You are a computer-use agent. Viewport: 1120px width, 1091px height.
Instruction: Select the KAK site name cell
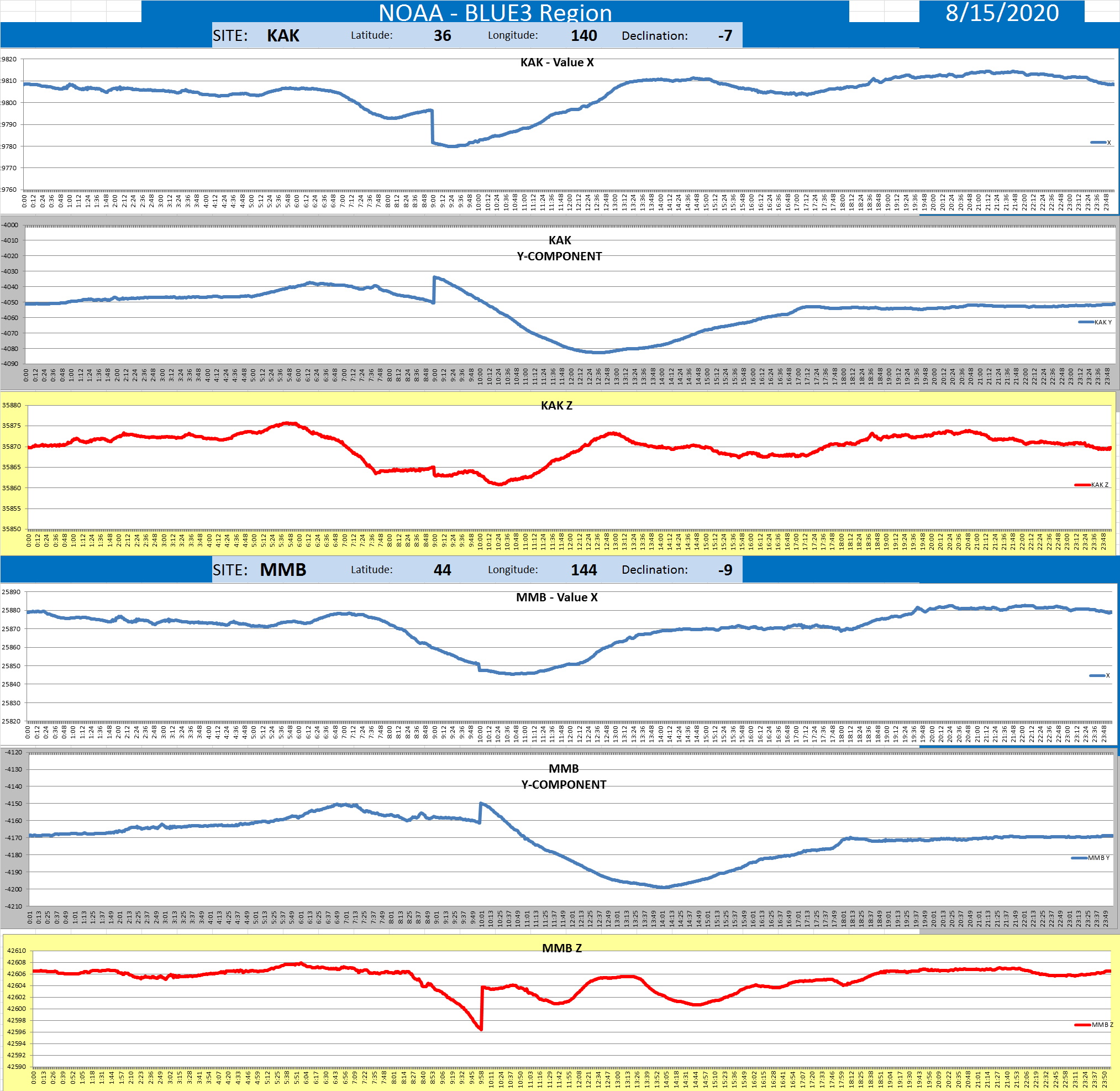tap(283, 35)
